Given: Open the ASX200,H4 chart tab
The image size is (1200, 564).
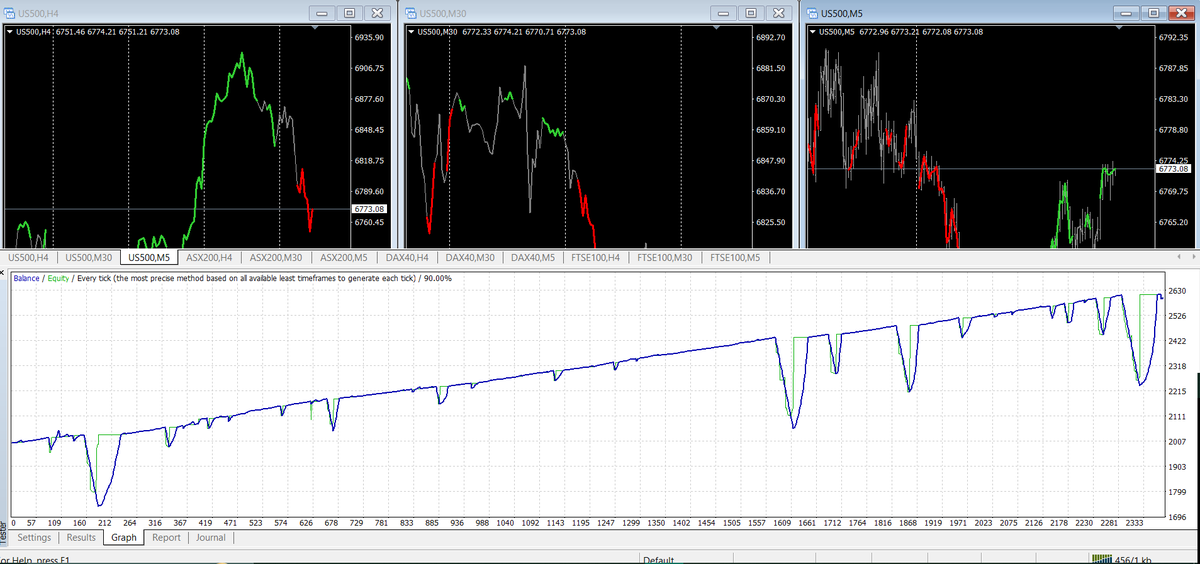Looking at the screenshot, I should [211, 258].
